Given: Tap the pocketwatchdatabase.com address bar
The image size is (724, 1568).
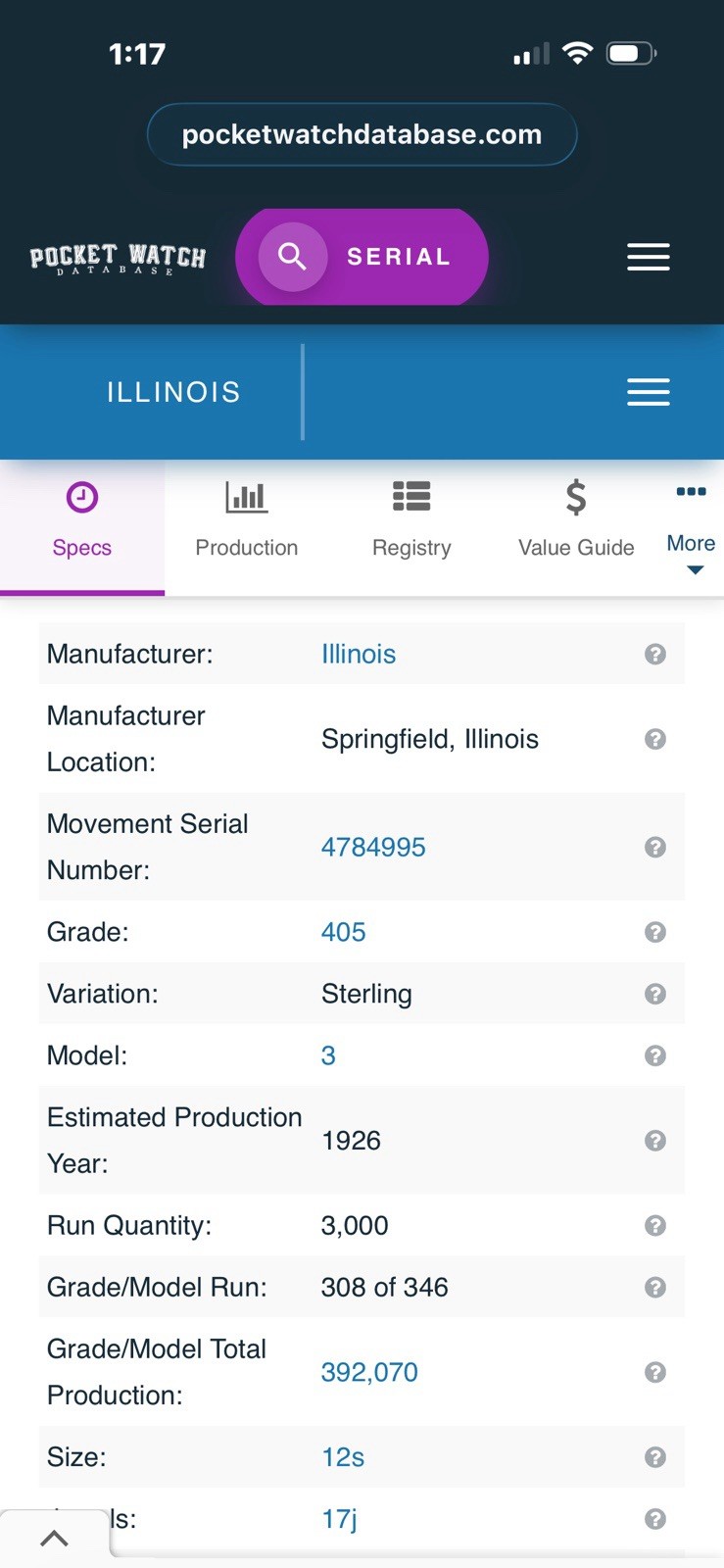Looking at the screenshot, I should click(x=362, y=134).
